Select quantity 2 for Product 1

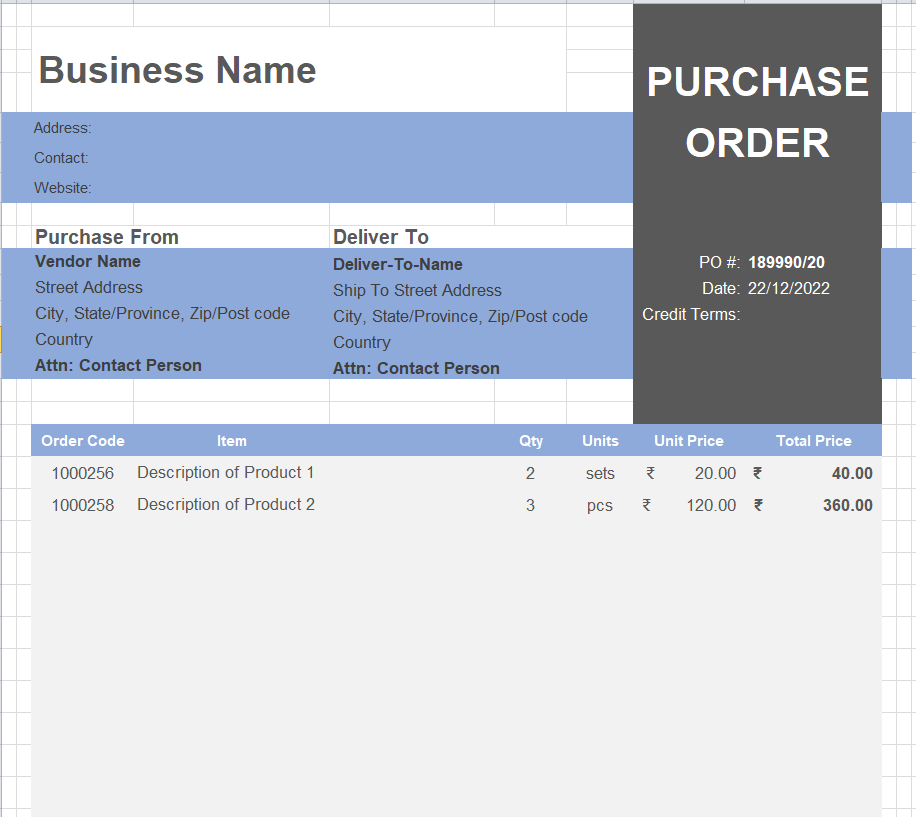tap(530, 473)
